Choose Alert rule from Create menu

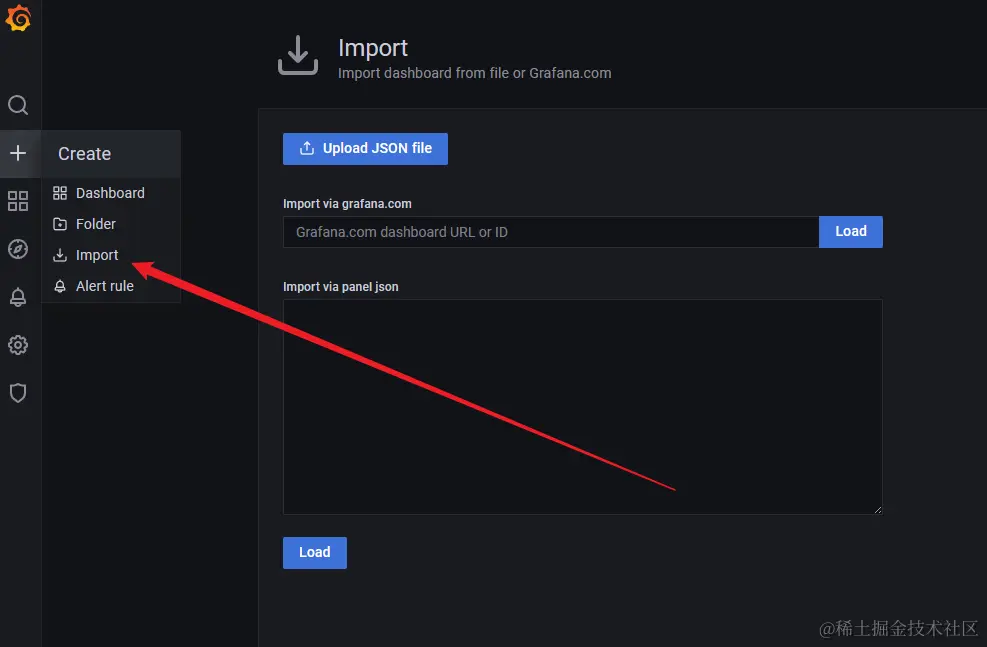(x=111, y=286)
